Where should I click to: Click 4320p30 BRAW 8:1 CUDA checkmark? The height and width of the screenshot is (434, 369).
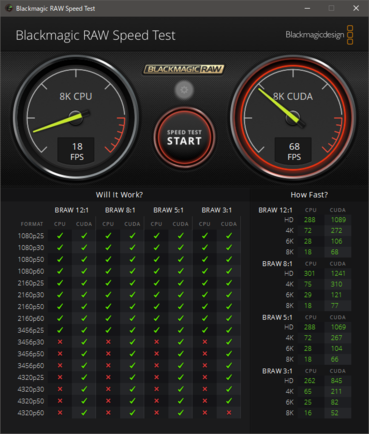pyautogui.click(x=132, y=389)
